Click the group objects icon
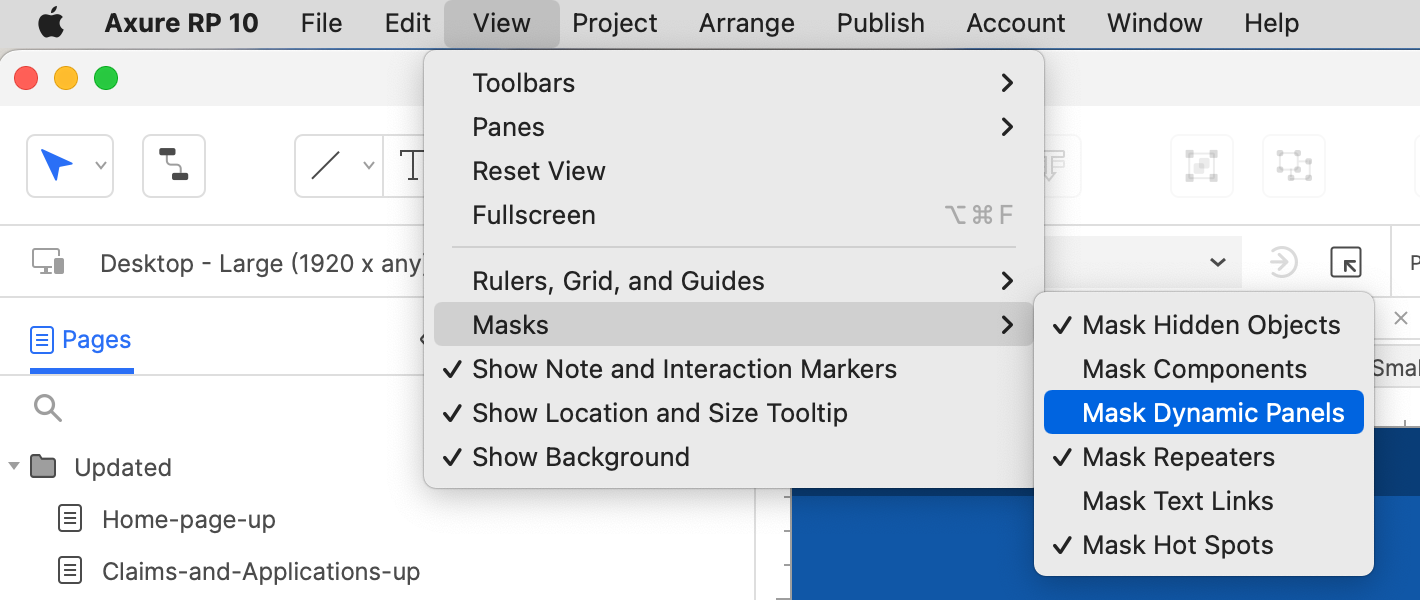Image resolution: width=1420 pixels, height=600 pixels. tap(1201, 165)
